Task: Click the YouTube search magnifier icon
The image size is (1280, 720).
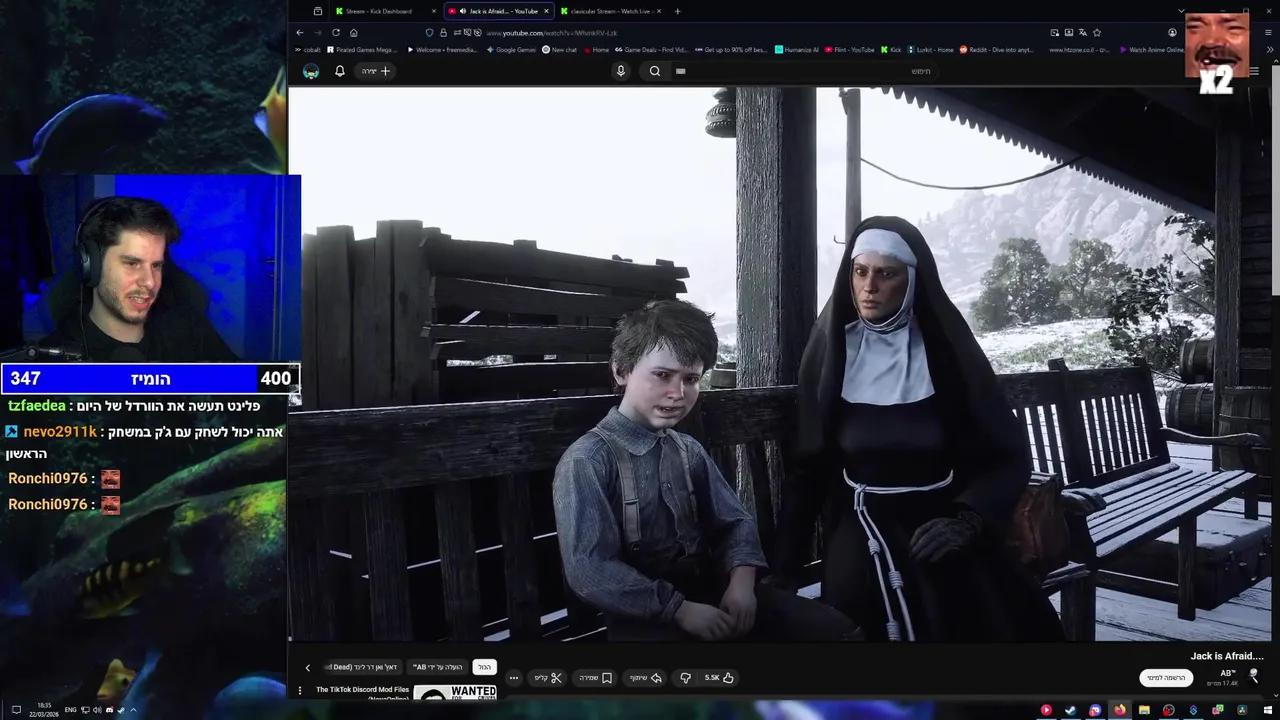Action: (x=655, y=71)
